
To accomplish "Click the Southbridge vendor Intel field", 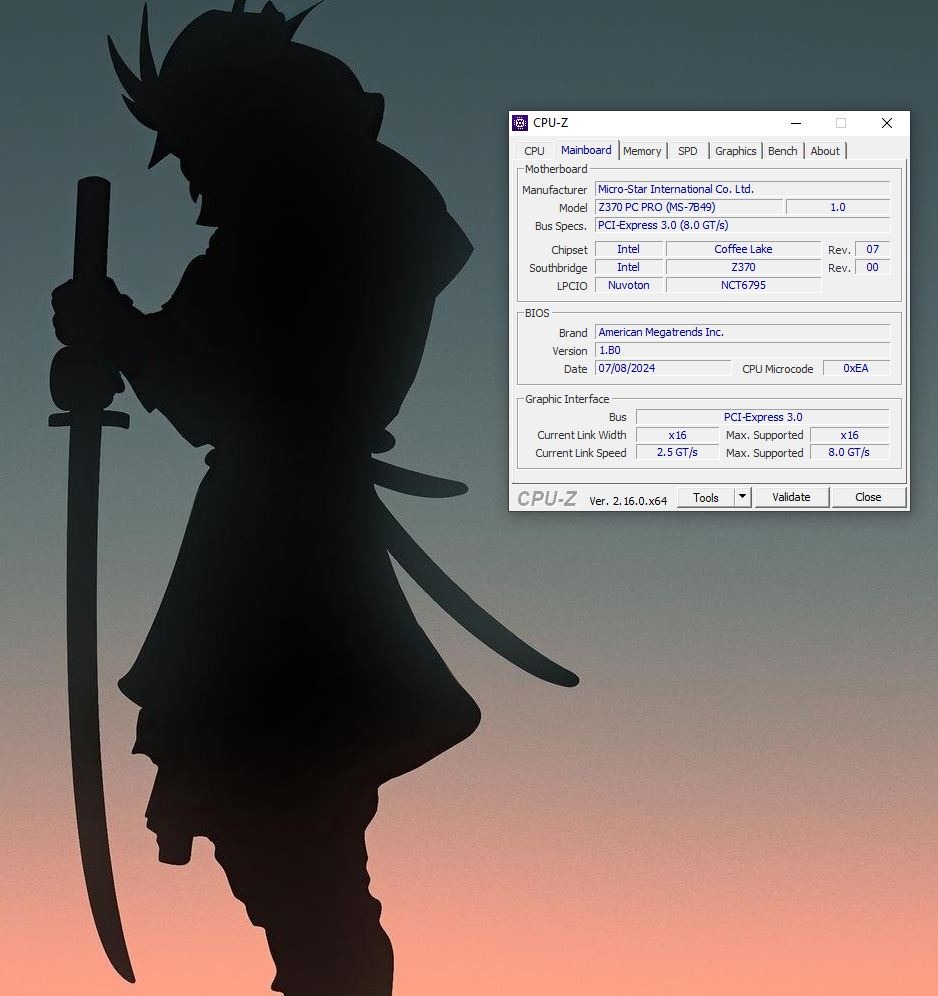I will [628, 267].
